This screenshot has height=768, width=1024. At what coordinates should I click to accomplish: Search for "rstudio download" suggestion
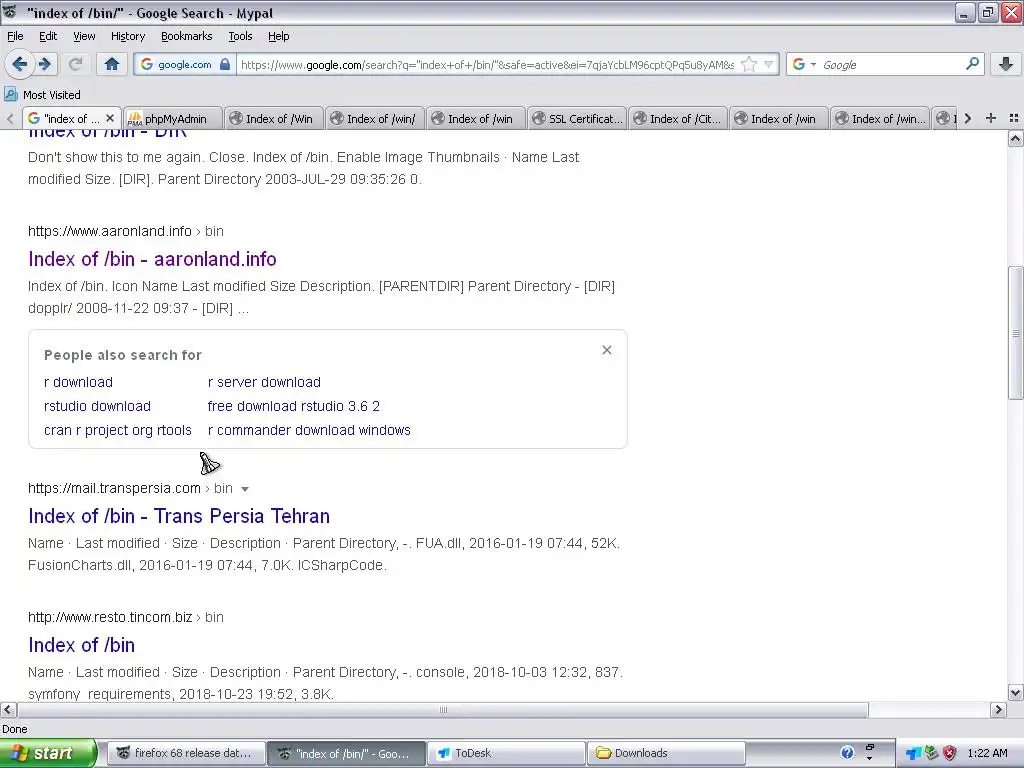coord(97,406)
